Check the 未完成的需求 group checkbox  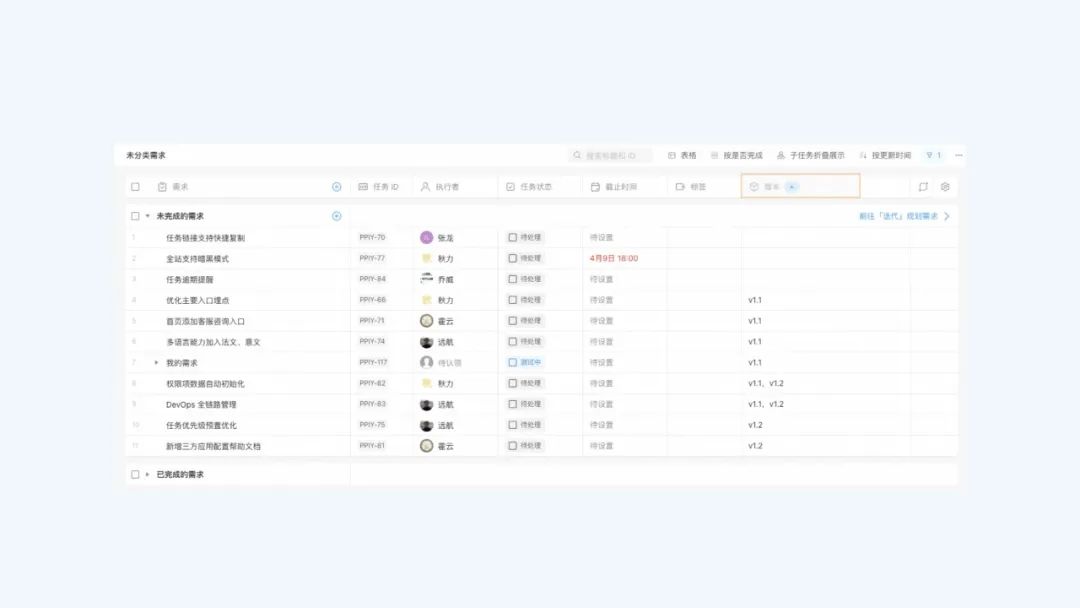[x=135, y=216]
